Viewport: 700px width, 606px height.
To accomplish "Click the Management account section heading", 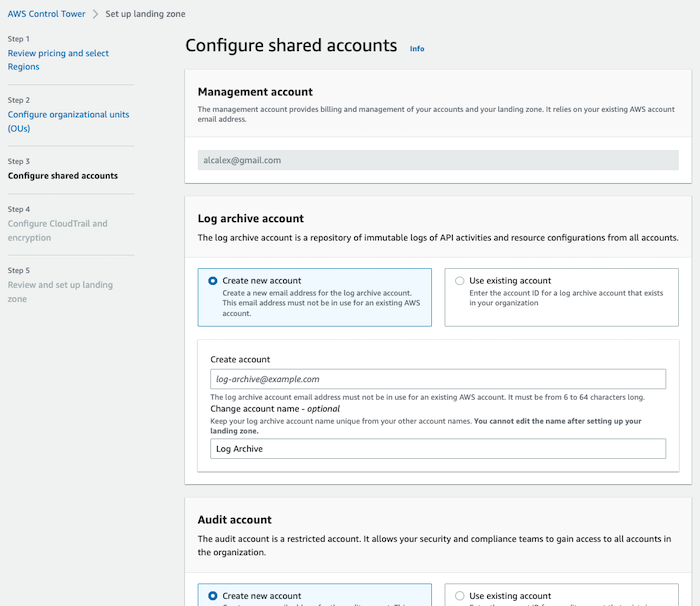I will pyautogui.click(x=255, y=92).
